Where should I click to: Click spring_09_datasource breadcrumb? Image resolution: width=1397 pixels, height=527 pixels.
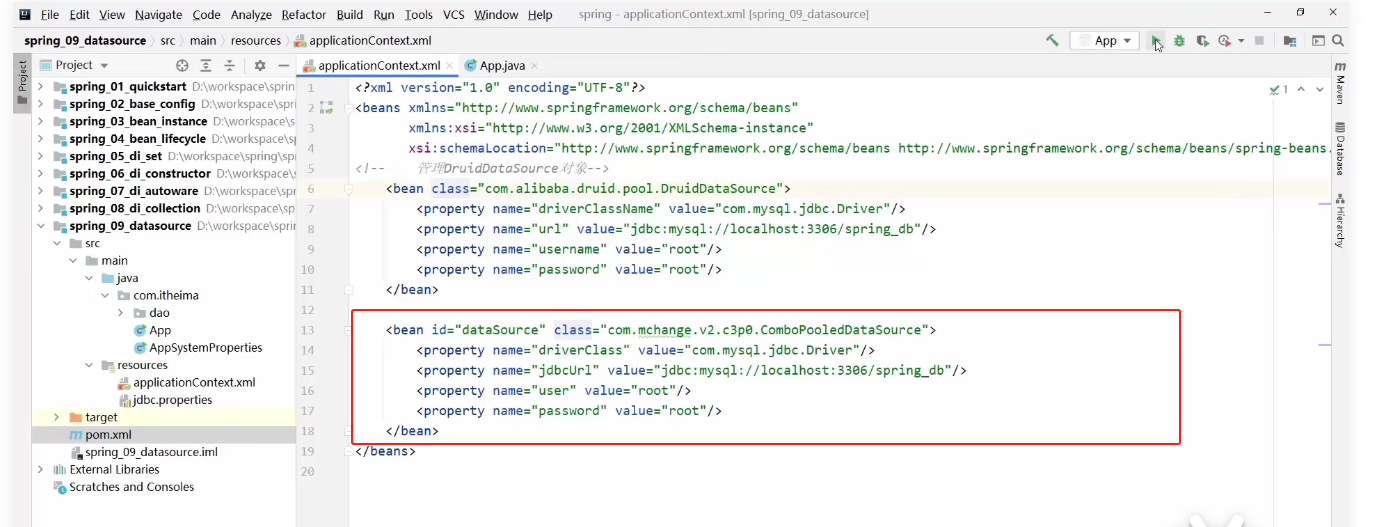(85, 41)
